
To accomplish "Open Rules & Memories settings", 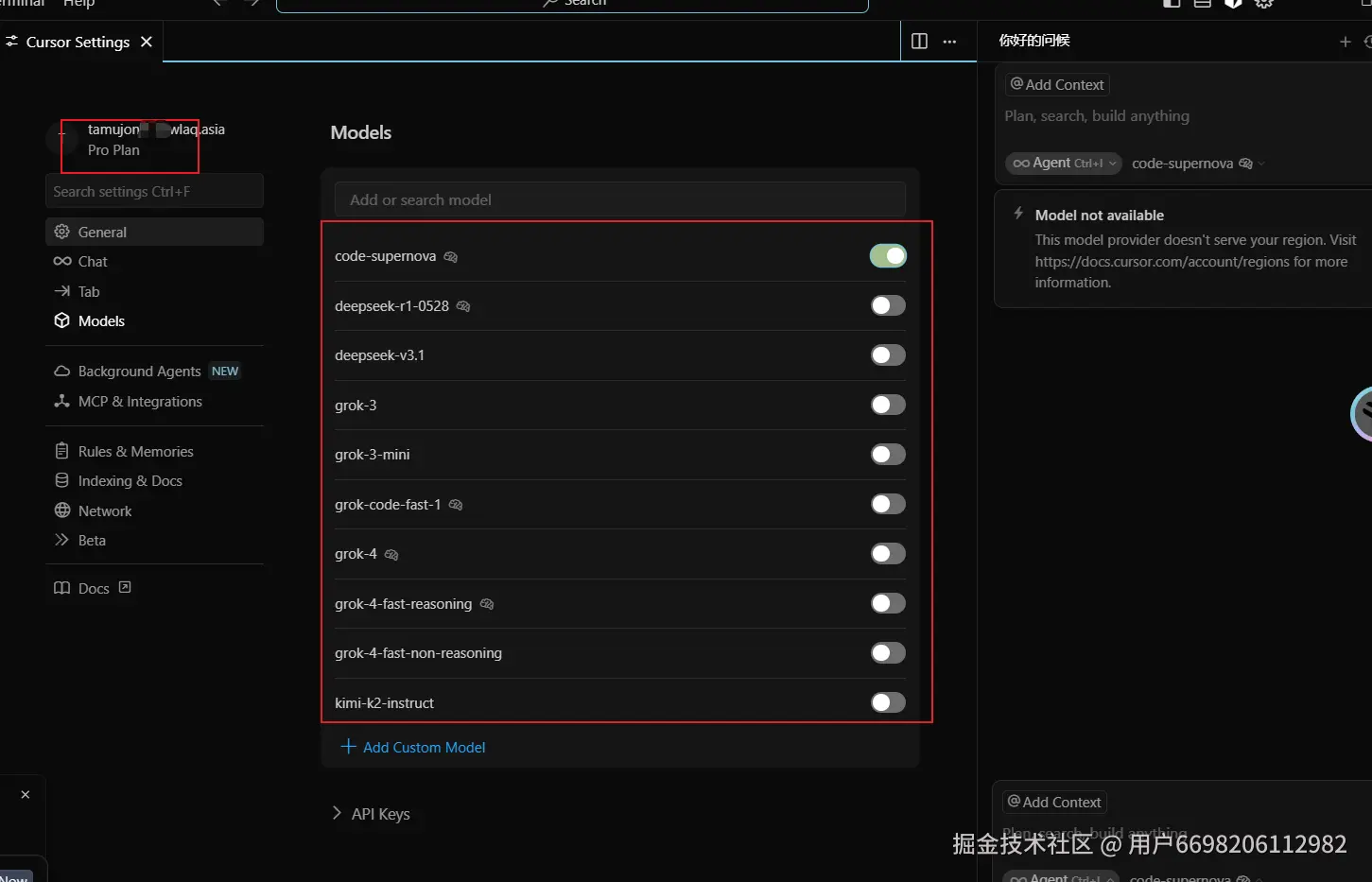I will pyautogui.click(x=154, y=451).
